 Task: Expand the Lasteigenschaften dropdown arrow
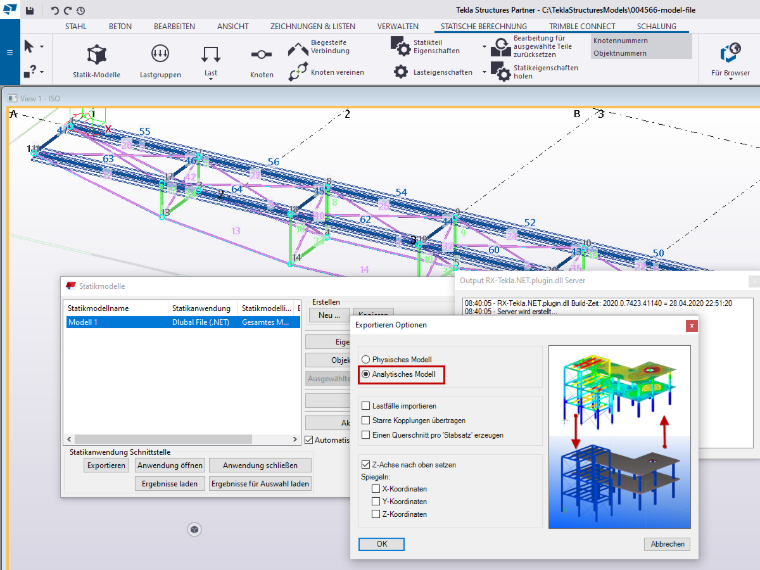(484, 72)
